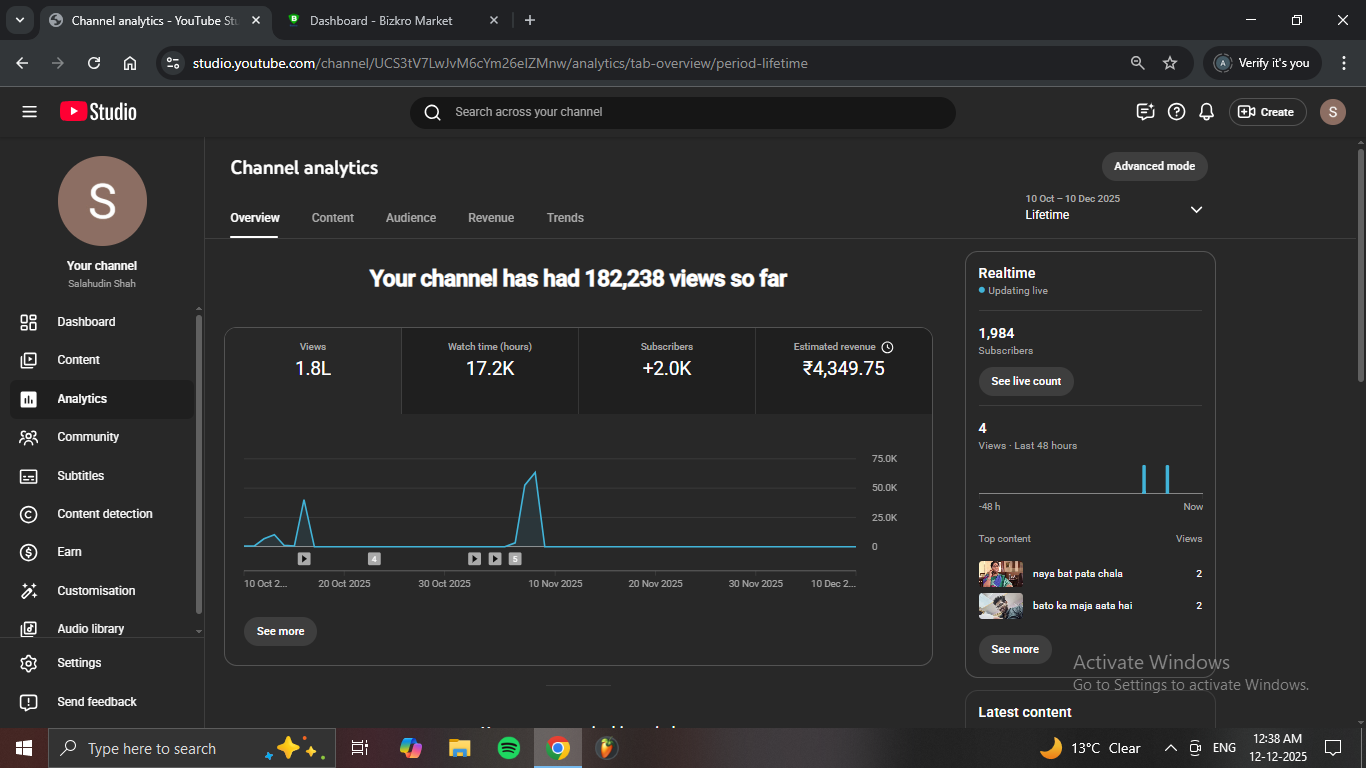
Task: Toggle the hamburger menu in Studio header
Action: point(29,112)
